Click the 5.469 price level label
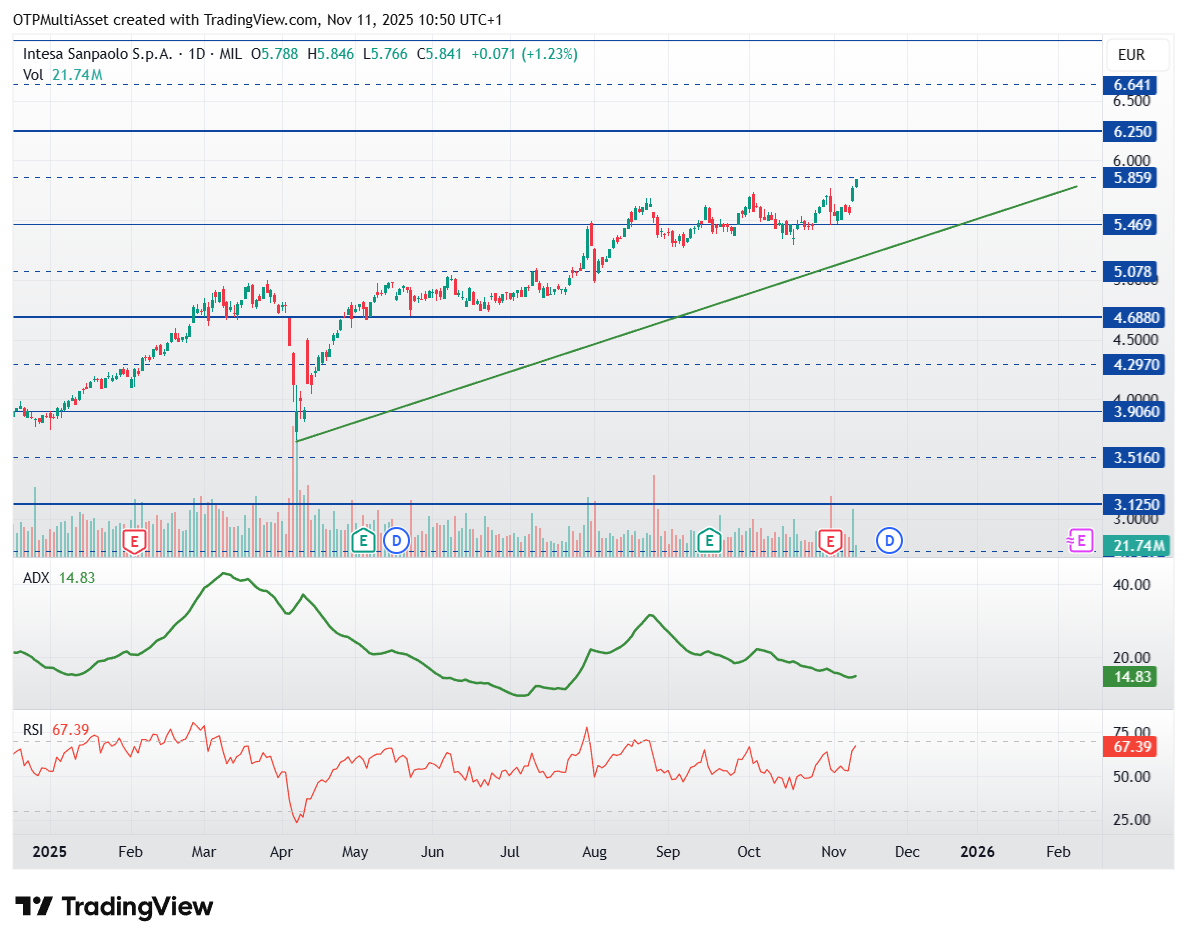 click(x=1130, y=225)
